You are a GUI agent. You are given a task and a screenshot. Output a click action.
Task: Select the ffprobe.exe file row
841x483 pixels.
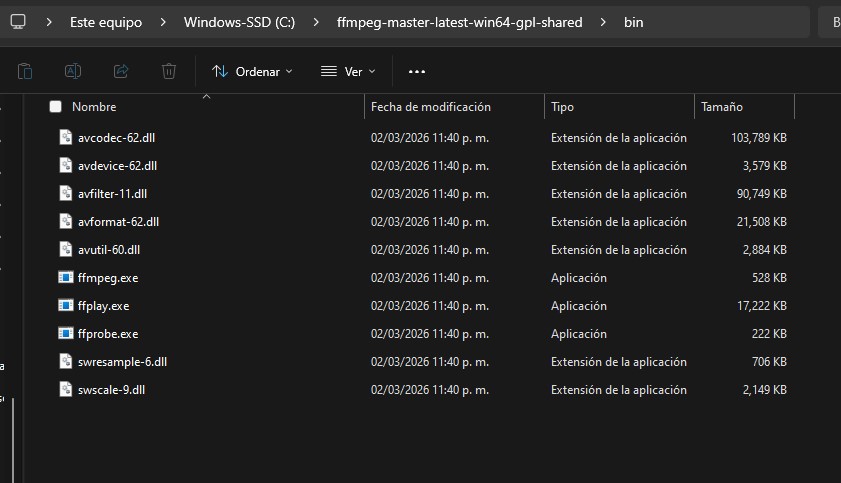click(x=108, y=334)
